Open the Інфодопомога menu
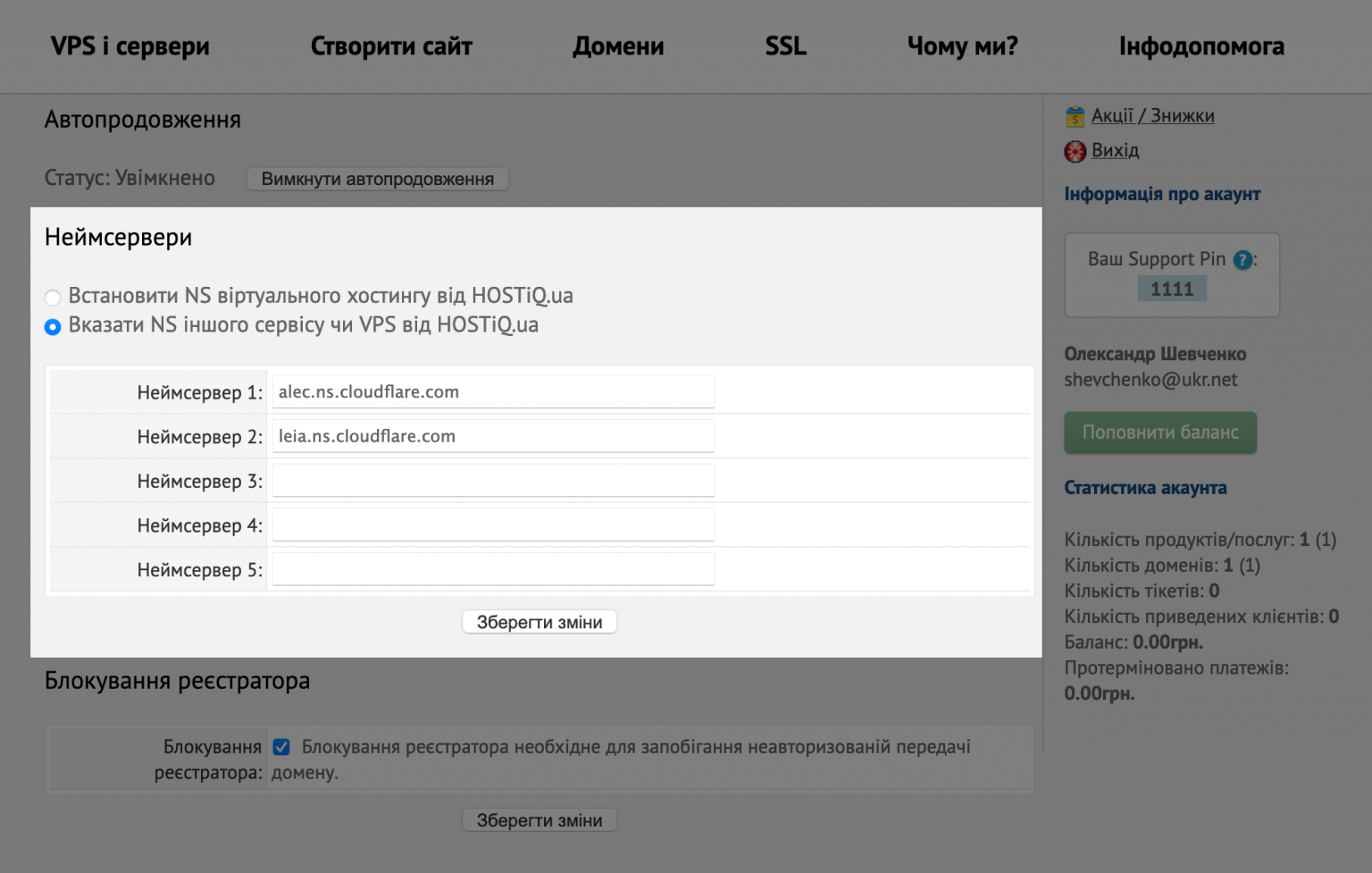 (x=1201, y=46)
